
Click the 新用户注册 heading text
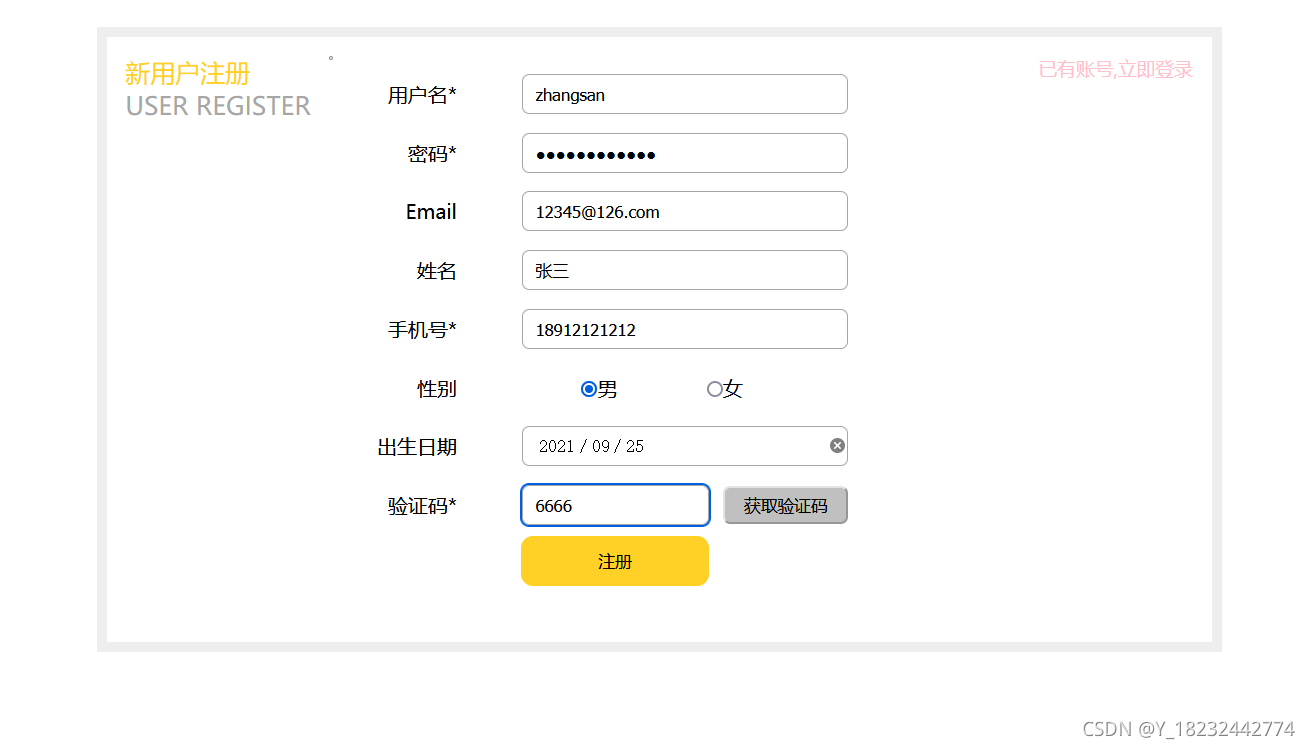(187, 73)
